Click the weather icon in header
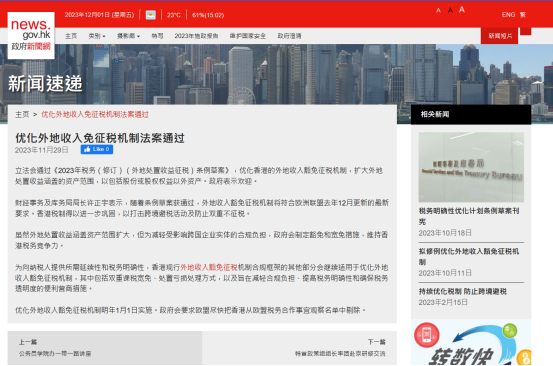 point(151,15)
